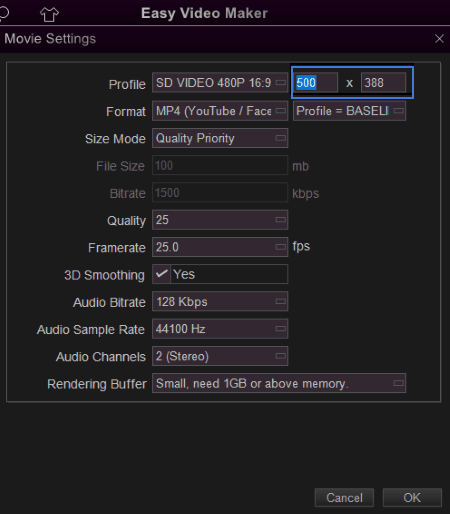The image size is (450, 514).
Task: Click the height field showing 388
Action: 383,83
